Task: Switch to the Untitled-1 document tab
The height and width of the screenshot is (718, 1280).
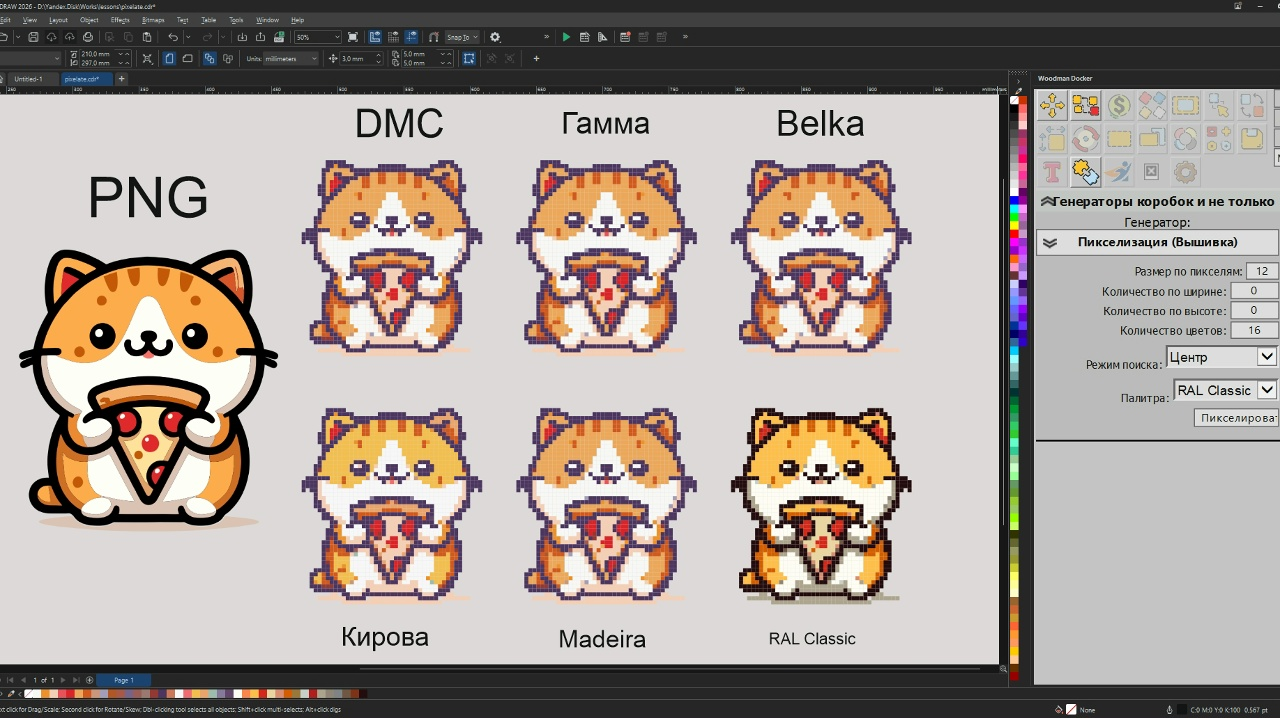Action: click(x=28, y=78)
